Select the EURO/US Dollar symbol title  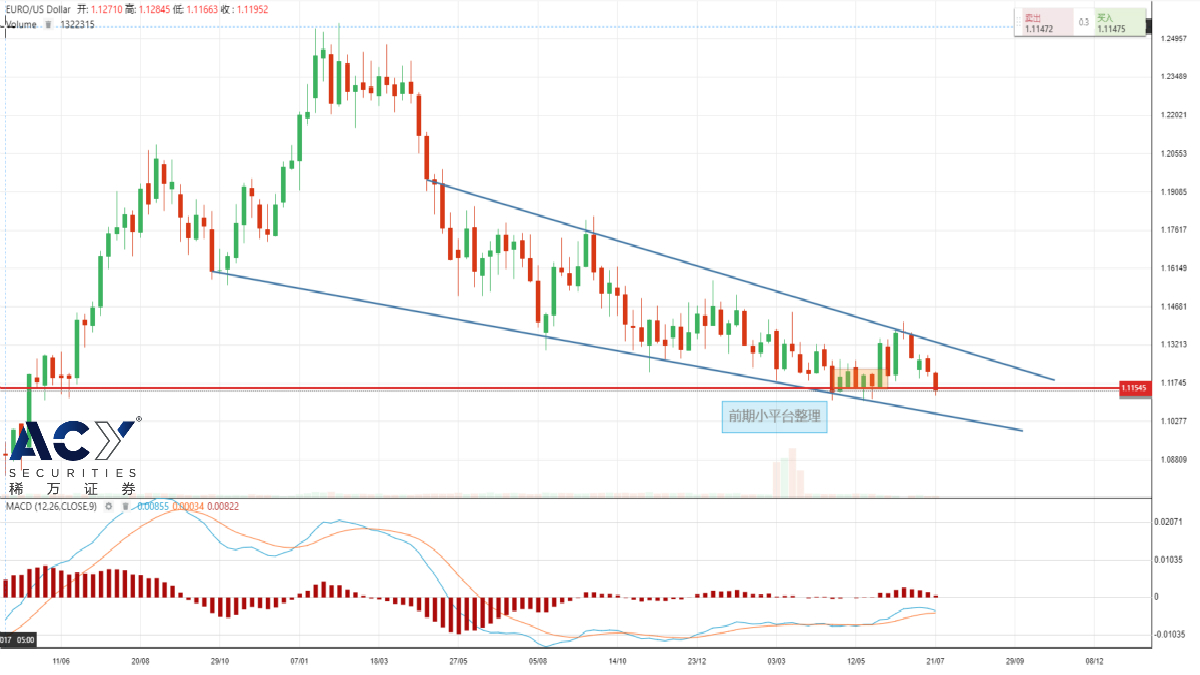click(38, 7)
